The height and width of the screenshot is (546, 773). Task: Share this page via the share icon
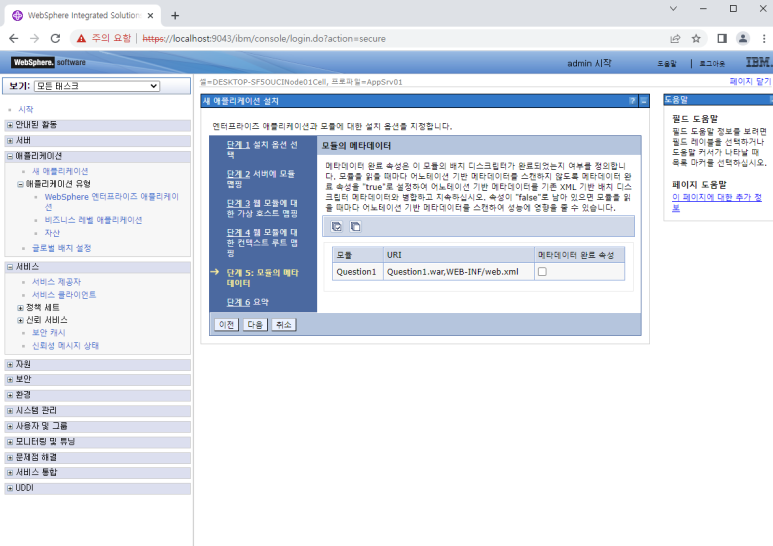coord(675,38)
